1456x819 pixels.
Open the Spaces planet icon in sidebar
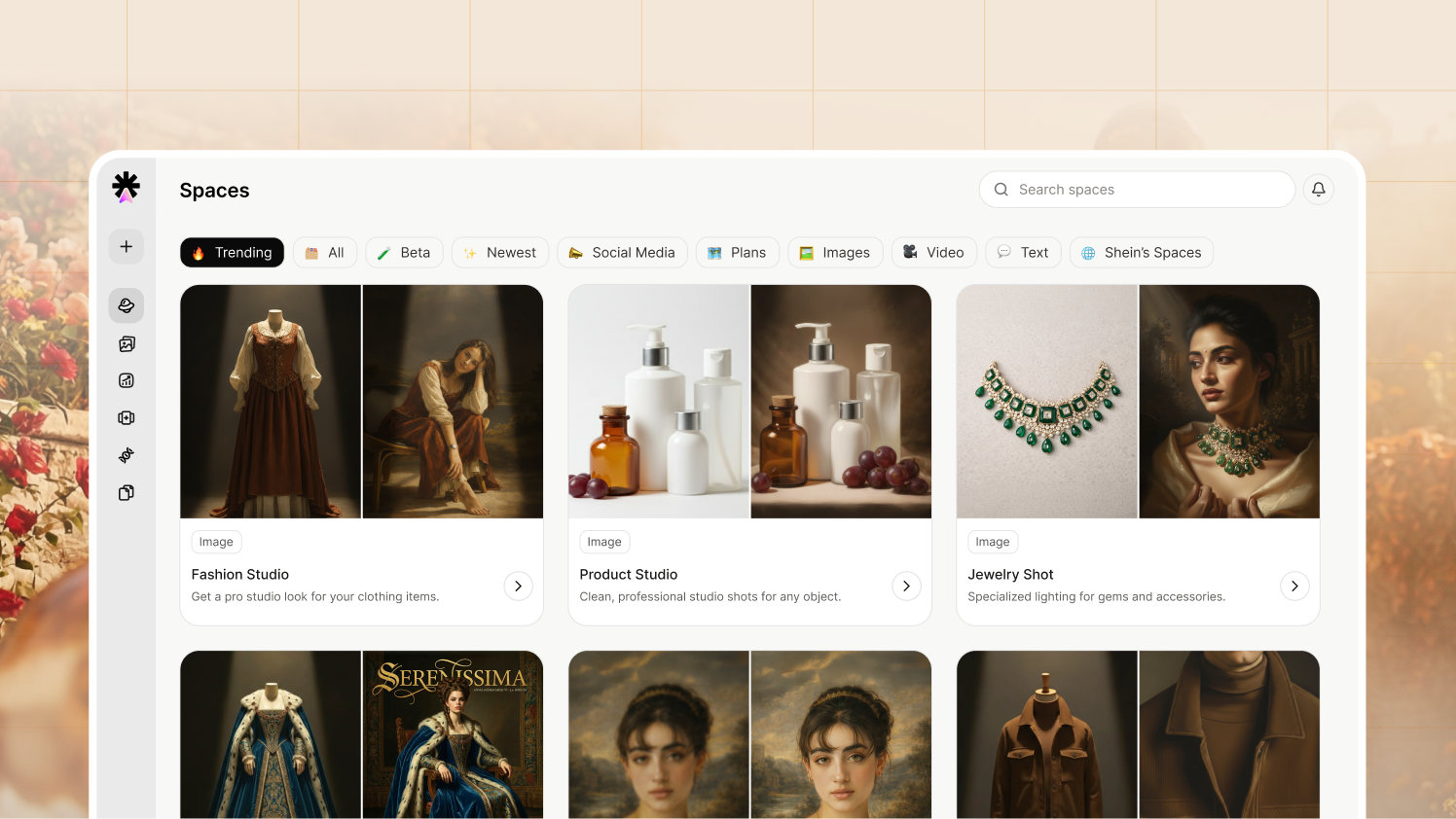point(127,305)
